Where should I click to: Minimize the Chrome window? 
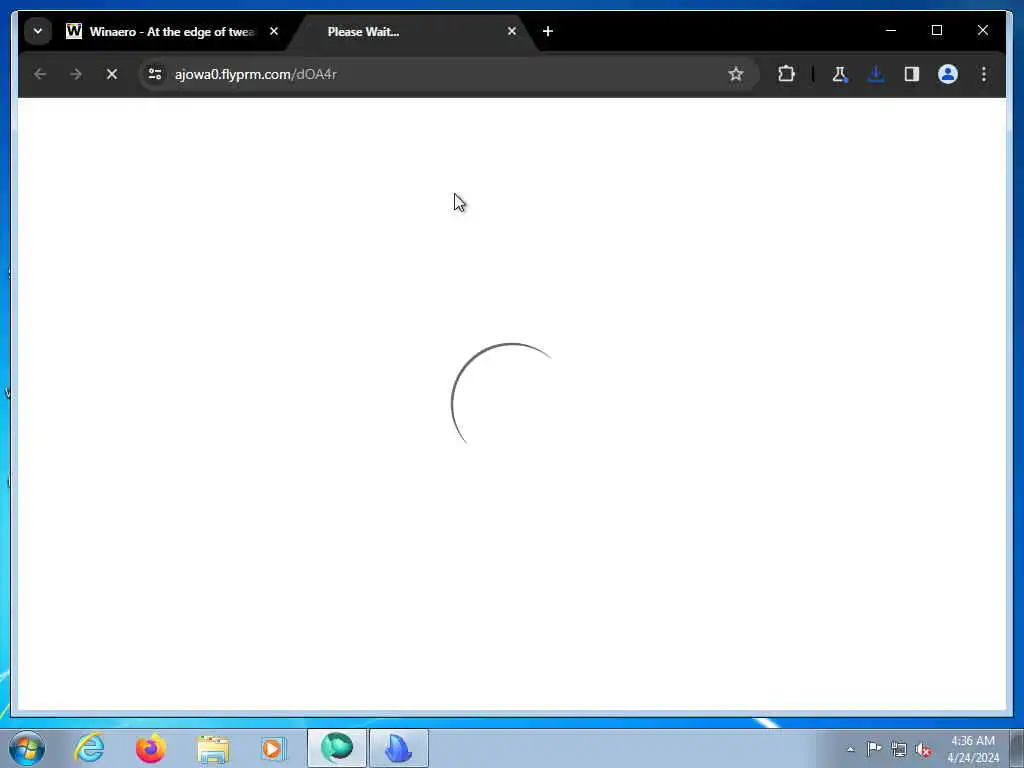pyautogui.click(x=891, y=31)
